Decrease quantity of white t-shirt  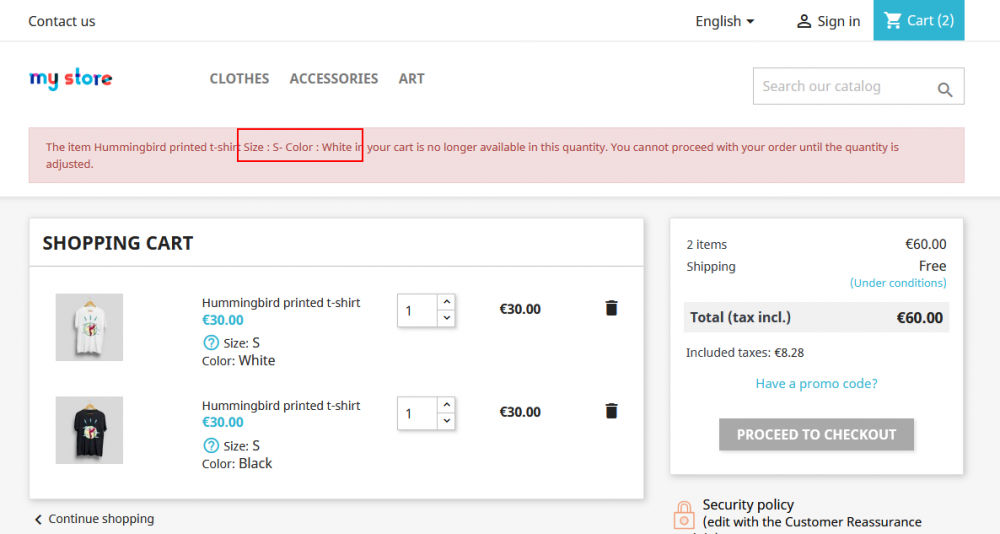(446, 318)
